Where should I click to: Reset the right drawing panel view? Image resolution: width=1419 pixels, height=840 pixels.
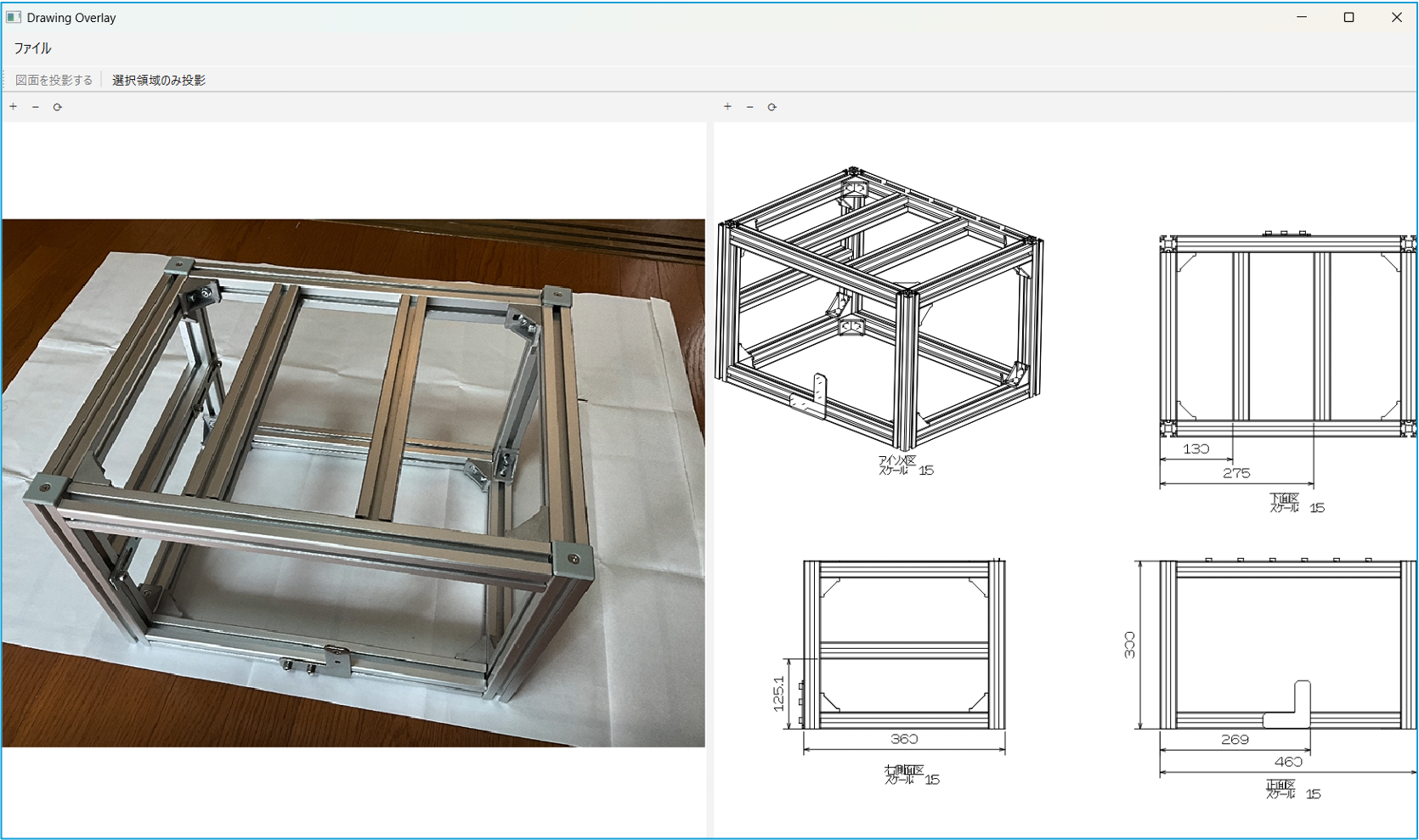pyautogui.click(x=772, y=107)
